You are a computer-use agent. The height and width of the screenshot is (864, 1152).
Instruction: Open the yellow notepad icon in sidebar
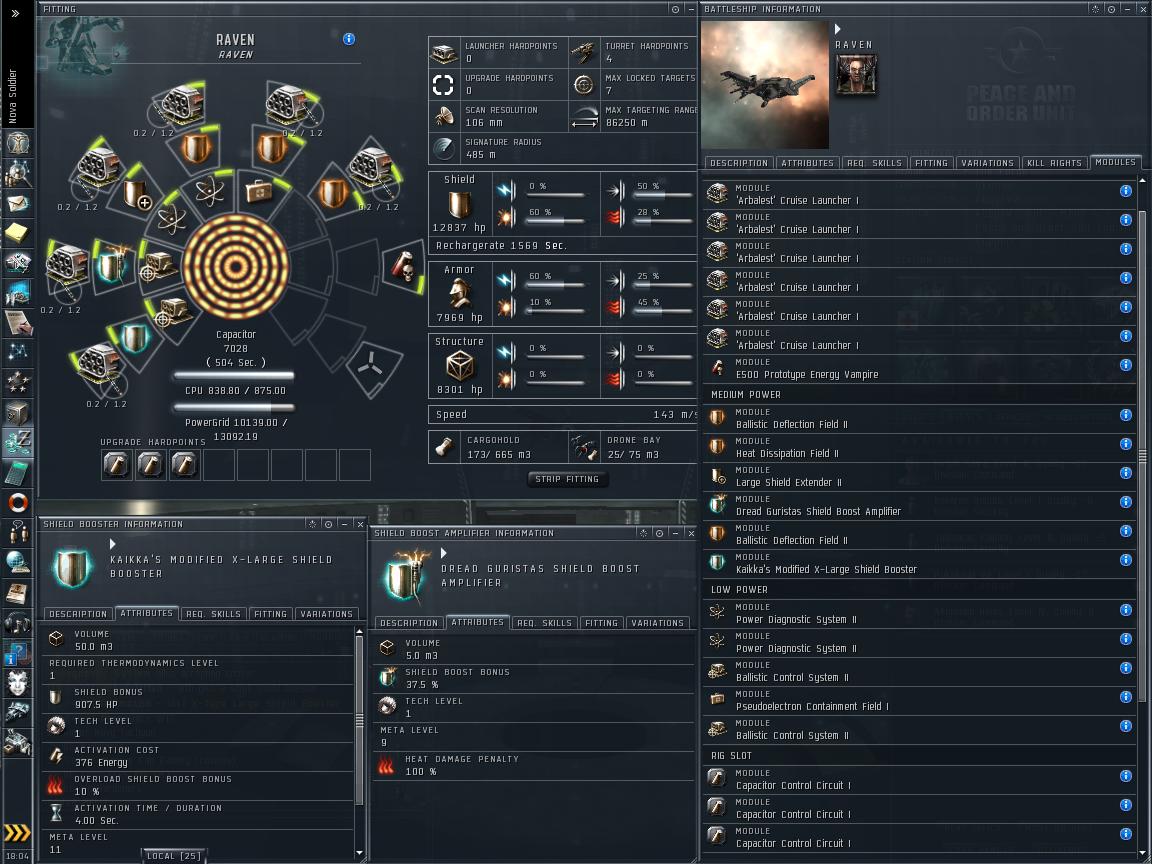coord(17,233)
